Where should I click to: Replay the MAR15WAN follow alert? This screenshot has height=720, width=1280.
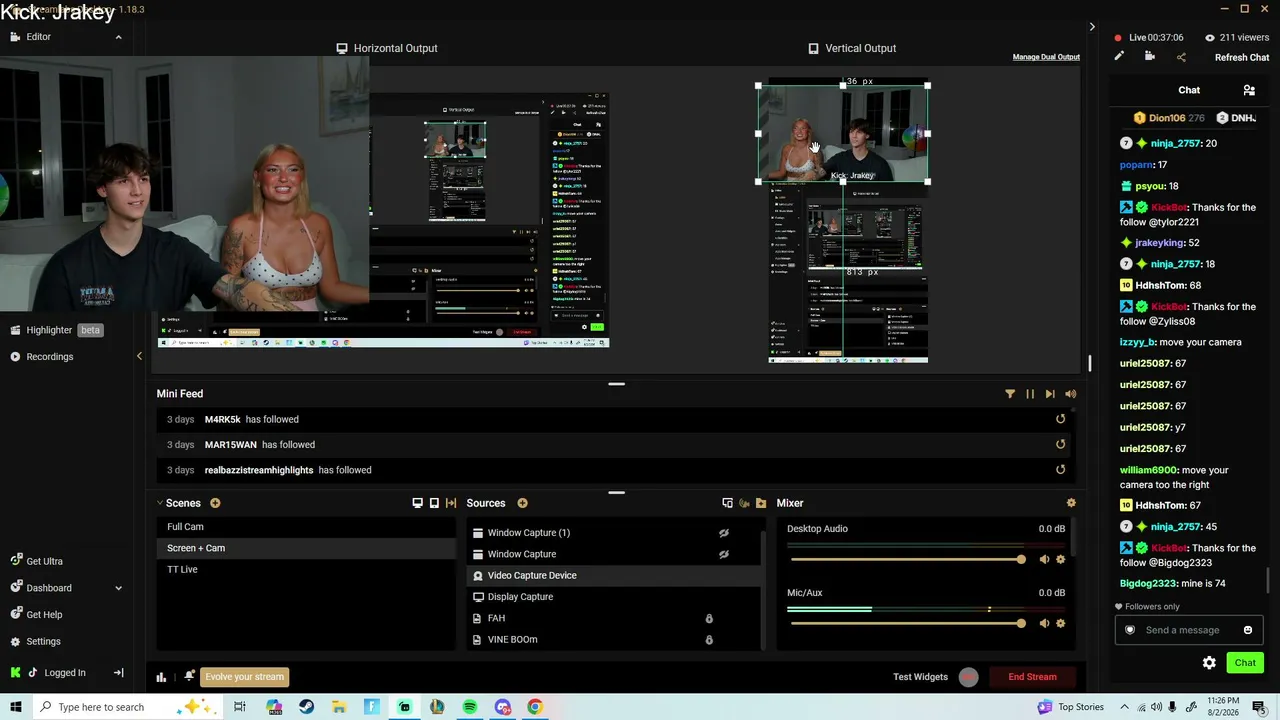[1061, 444]
